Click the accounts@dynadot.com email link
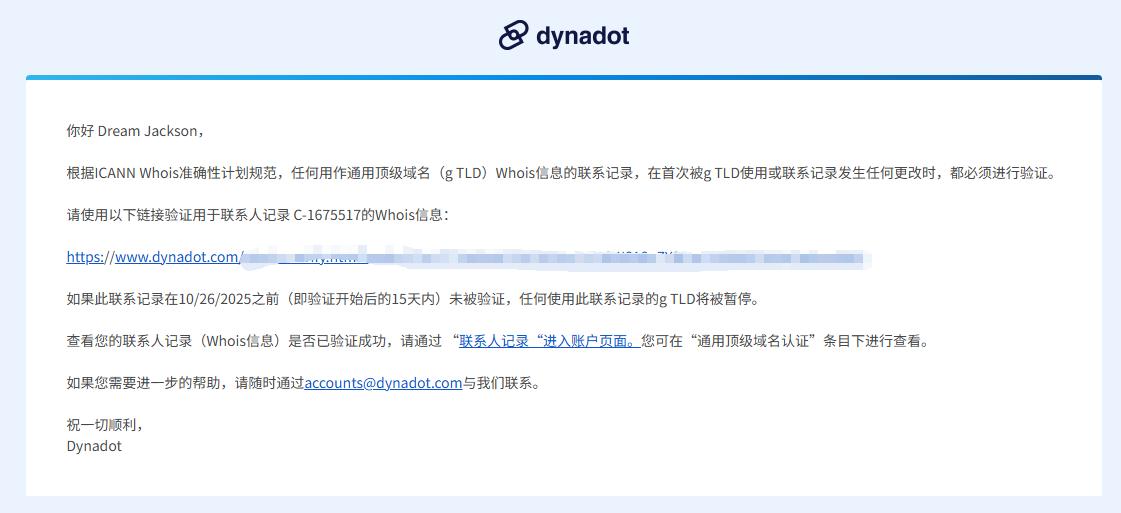Image resolution: width=1121 pixels, height=513 pixels. tap(383, 383)
